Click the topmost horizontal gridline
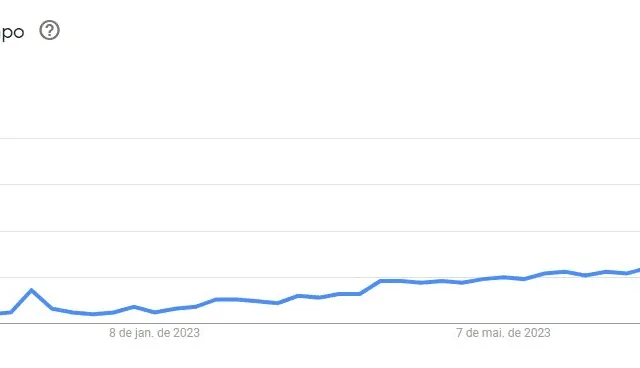The image size is (640, 368). point(320,138)
